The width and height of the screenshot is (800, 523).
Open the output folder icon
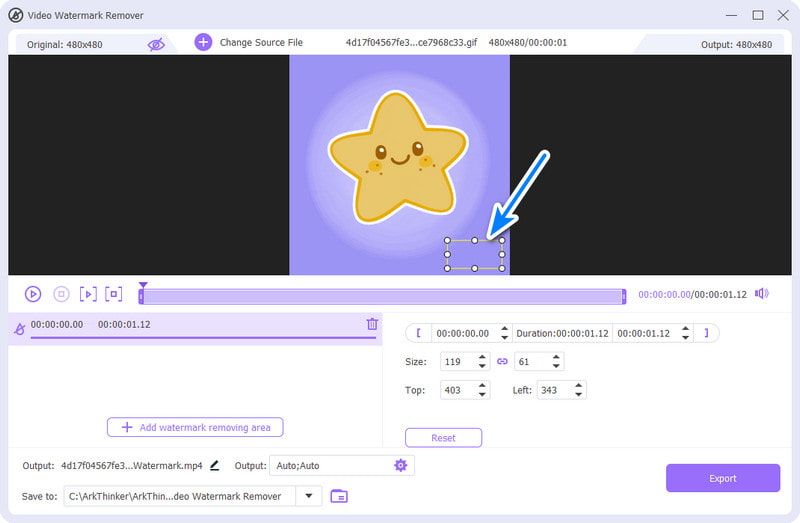(x=339, y=496)
